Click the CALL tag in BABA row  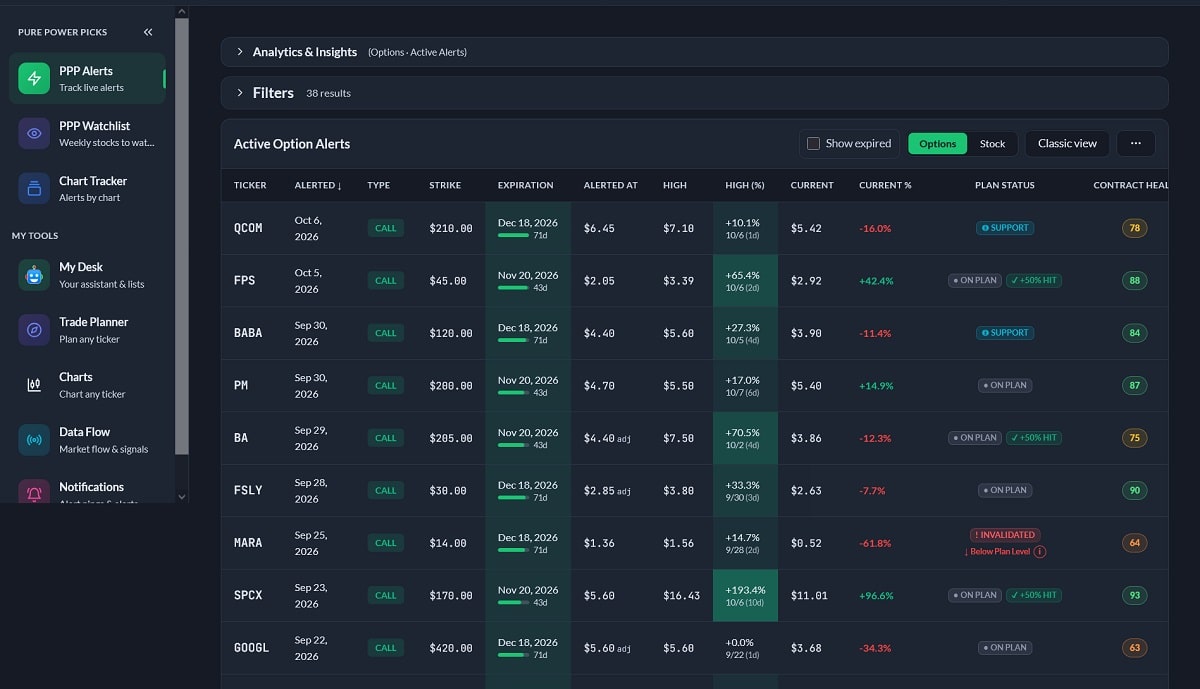click(x=385, y=333)
